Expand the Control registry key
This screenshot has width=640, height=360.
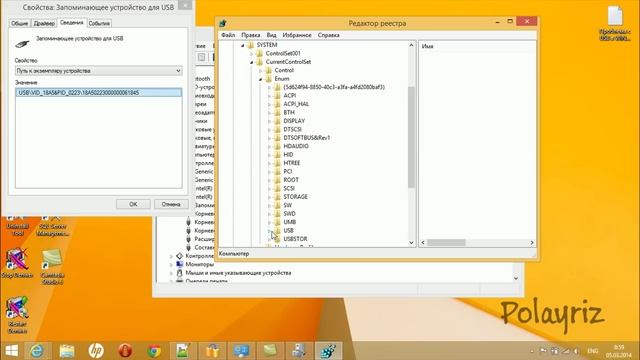tap(260, 71)
